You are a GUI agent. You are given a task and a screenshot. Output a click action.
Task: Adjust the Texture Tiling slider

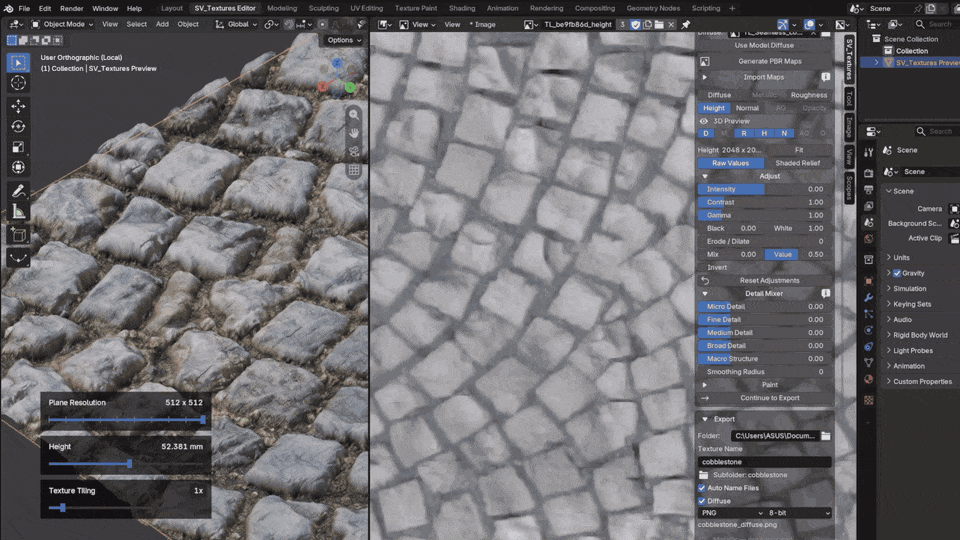[x=126, y=508]
